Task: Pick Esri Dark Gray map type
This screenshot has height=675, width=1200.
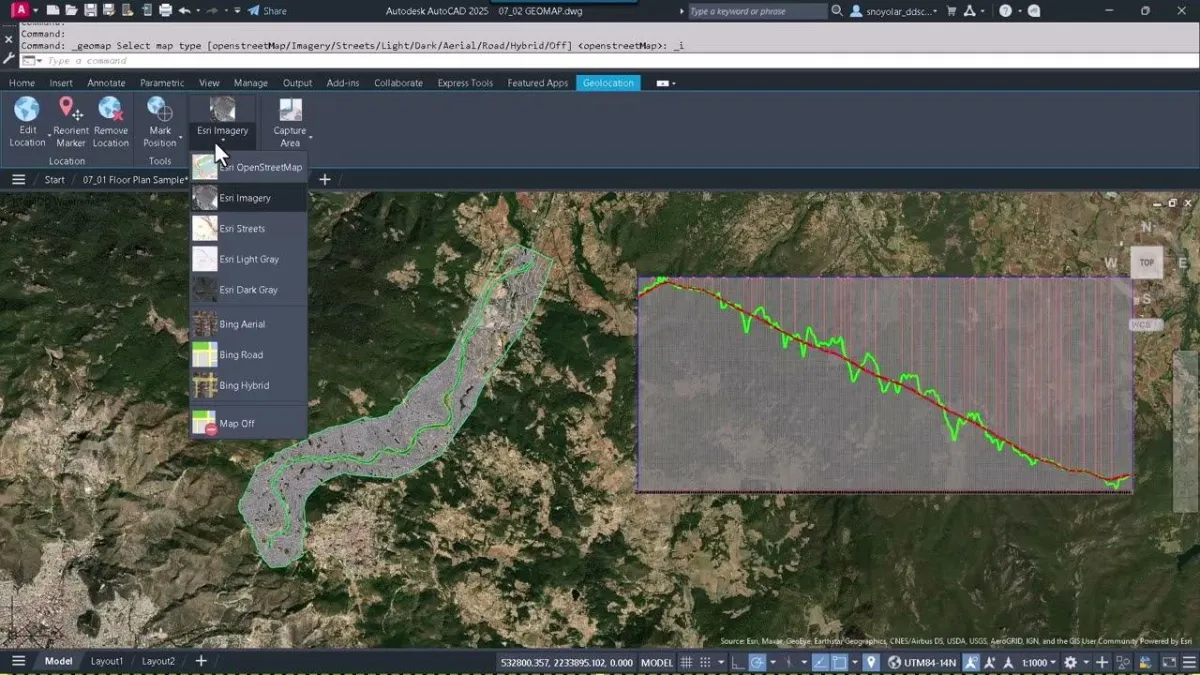Action: pyautogui.click(x=248, y=290)
